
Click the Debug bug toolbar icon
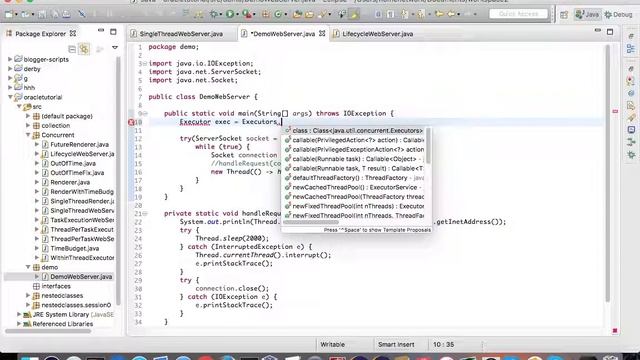pos(213,14)
